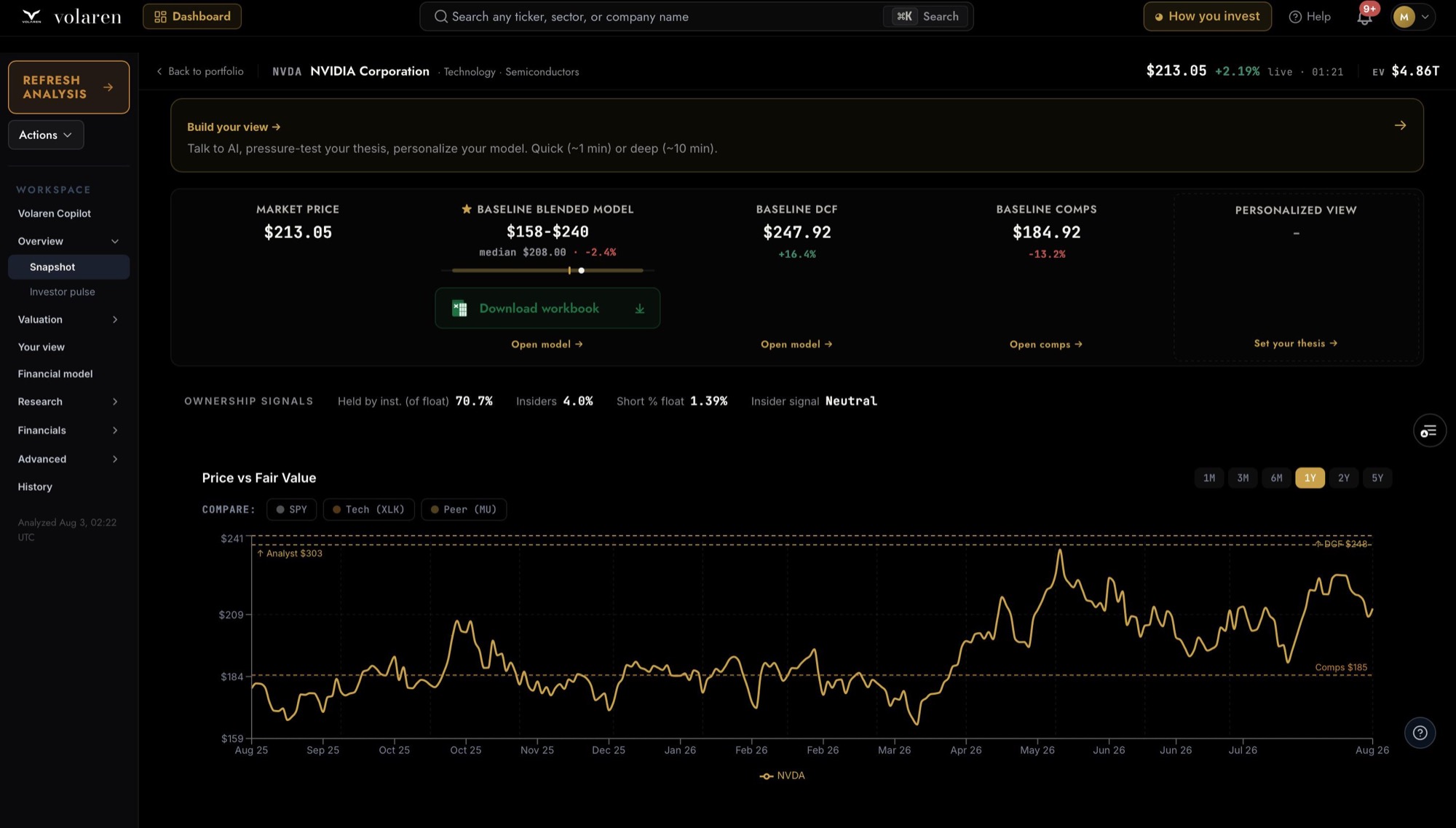Toggle Peer (MU) comparison
This screenshot has width=1456, height=828.
[463, 509]
